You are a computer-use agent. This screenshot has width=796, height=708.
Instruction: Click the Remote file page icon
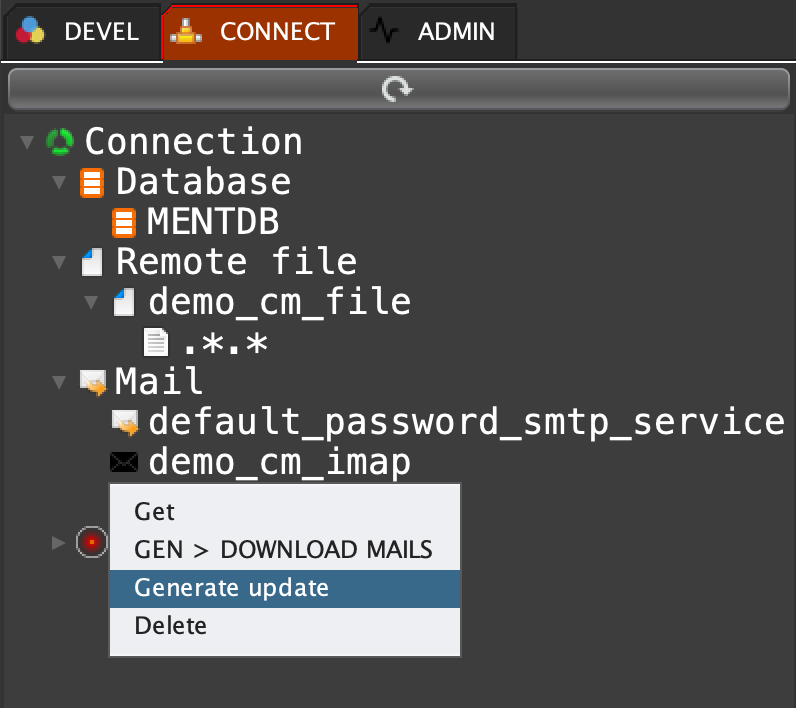[x=92, y=262]
